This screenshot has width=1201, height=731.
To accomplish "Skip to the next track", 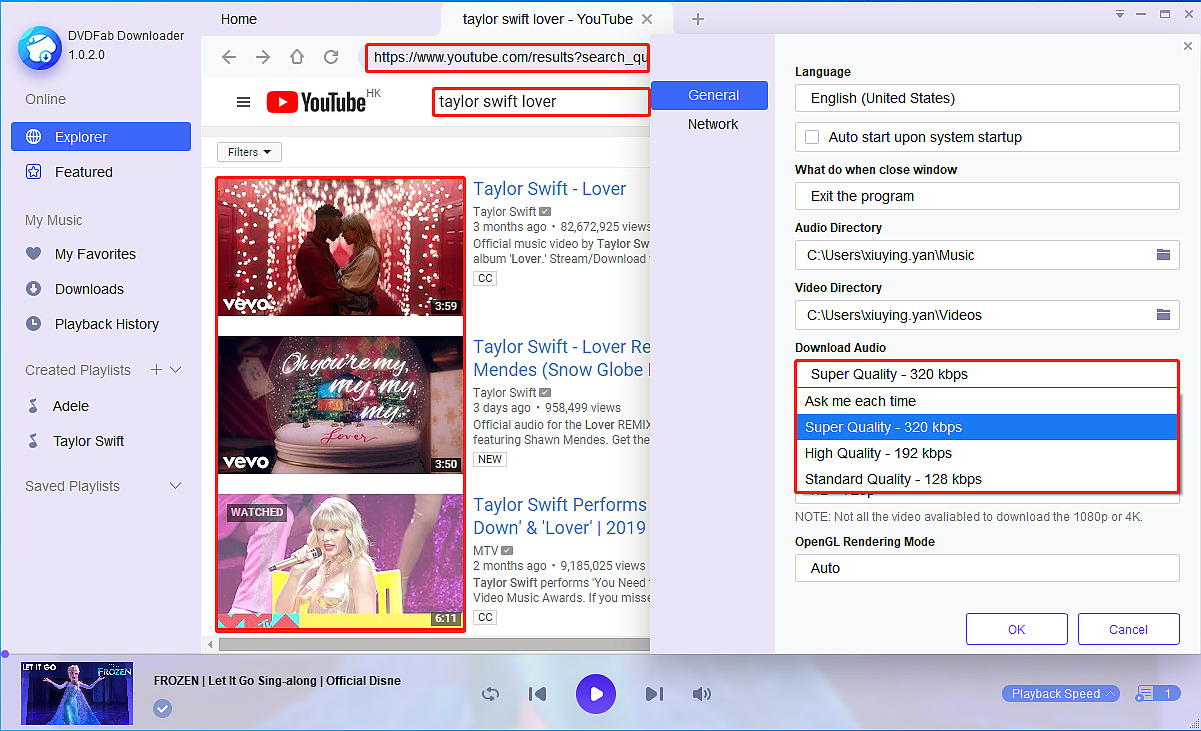I will tap(654, 694).
